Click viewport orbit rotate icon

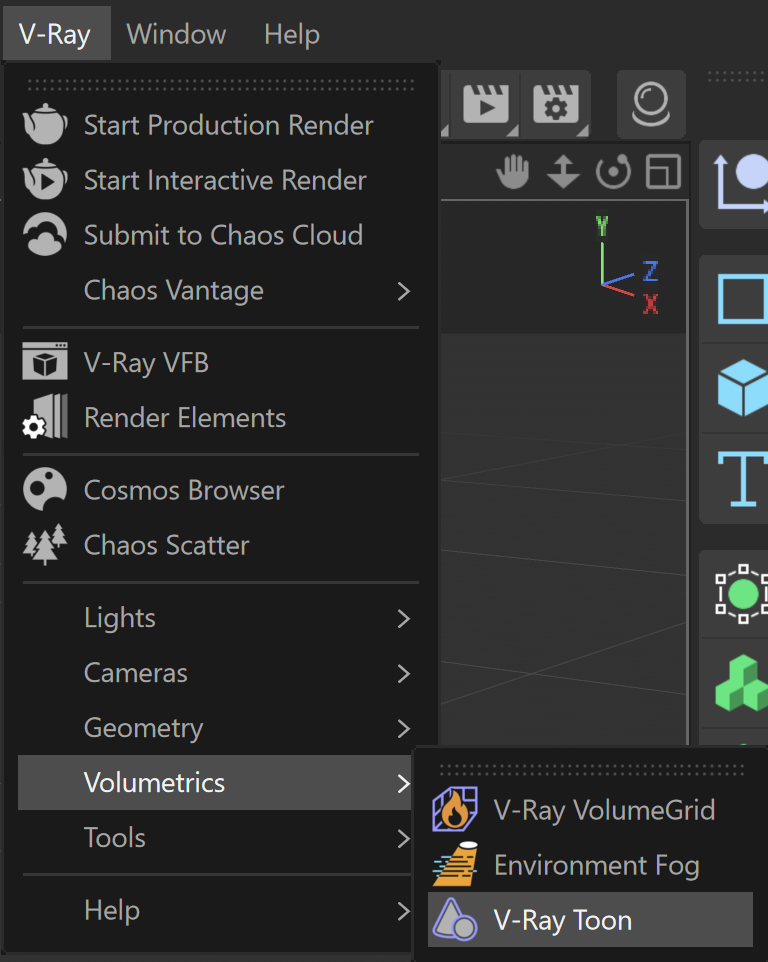coord(613,171)
